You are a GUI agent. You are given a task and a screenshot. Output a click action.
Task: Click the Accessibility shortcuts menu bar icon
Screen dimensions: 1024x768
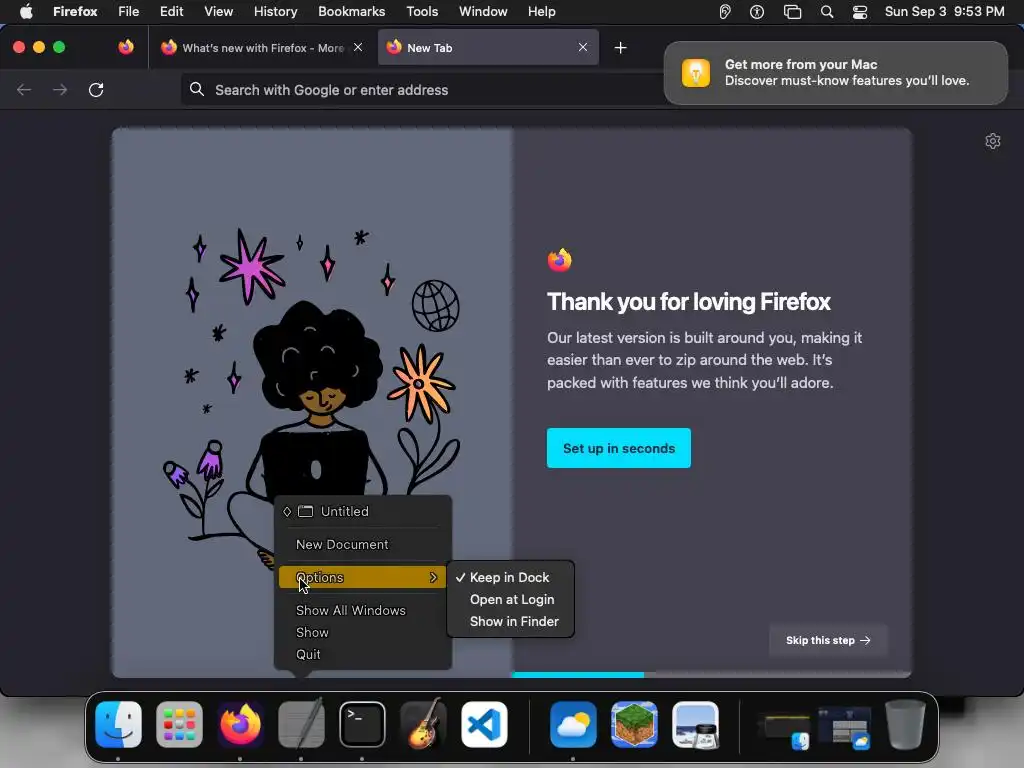pos(757,12)
